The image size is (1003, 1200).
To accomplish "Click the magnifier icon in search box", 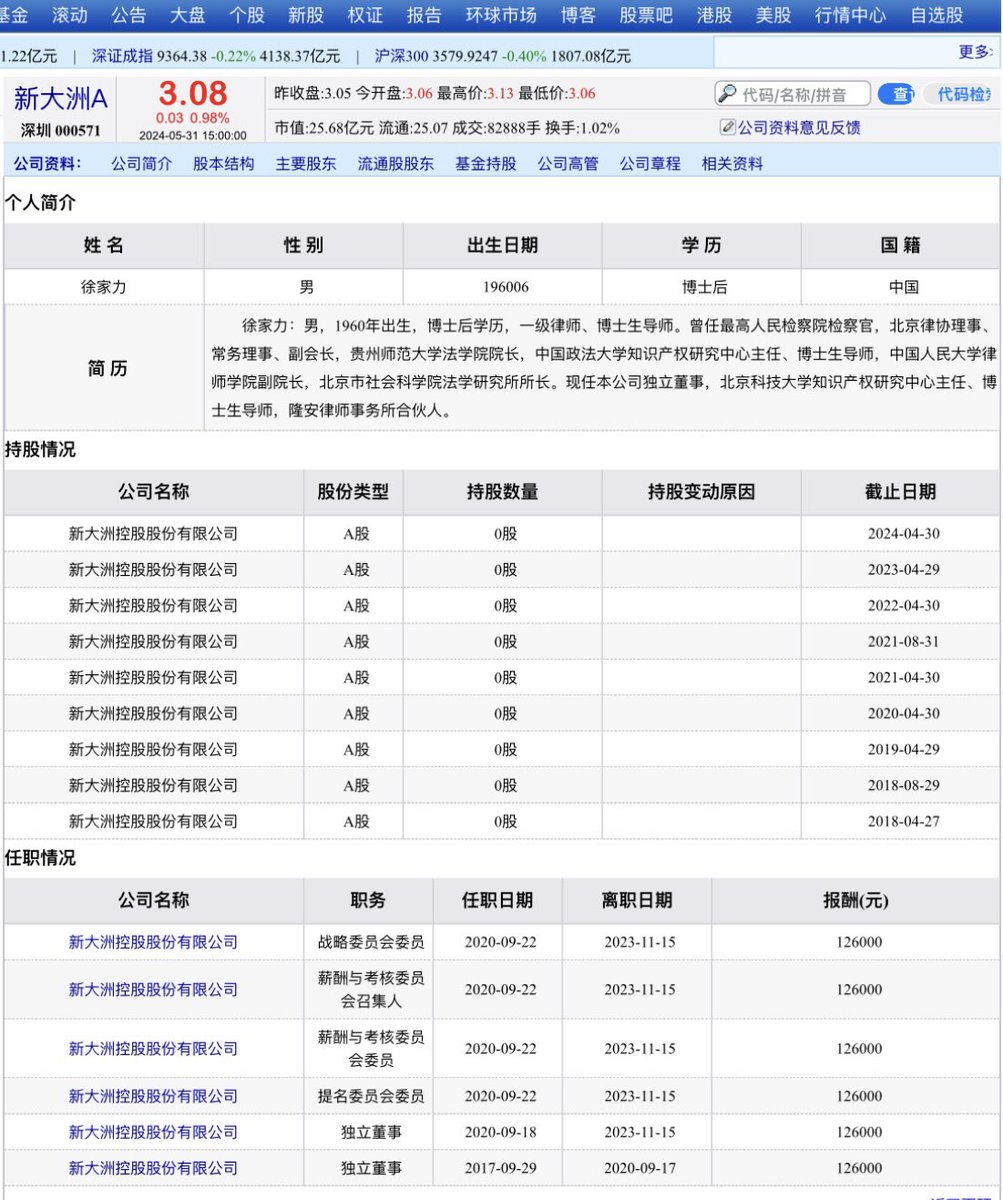I will point(728,95).
